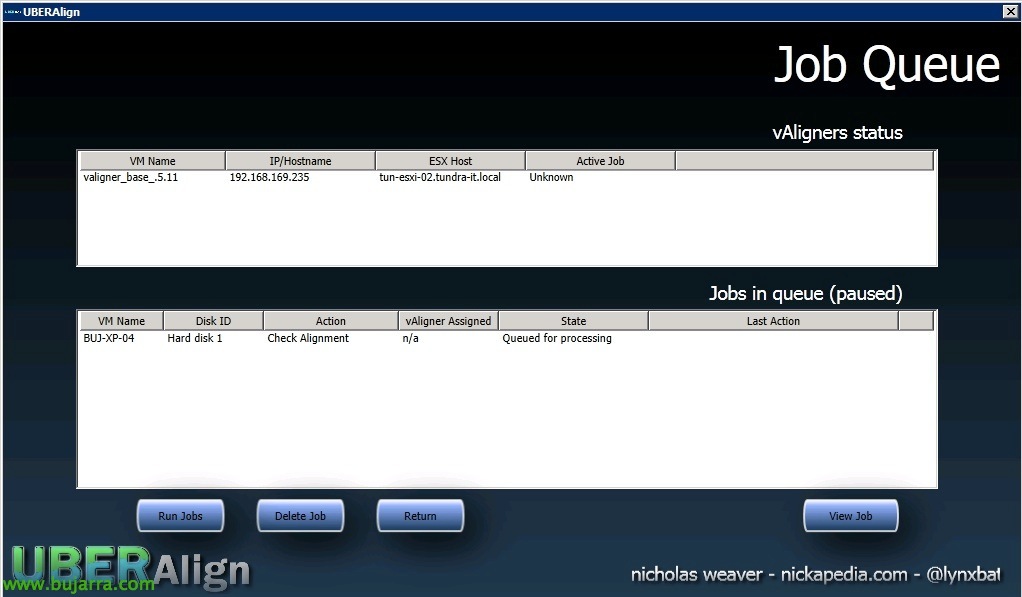Click the UBERAlign title bar icon
Screen dimensions: 1022x597
coord(12,12)
